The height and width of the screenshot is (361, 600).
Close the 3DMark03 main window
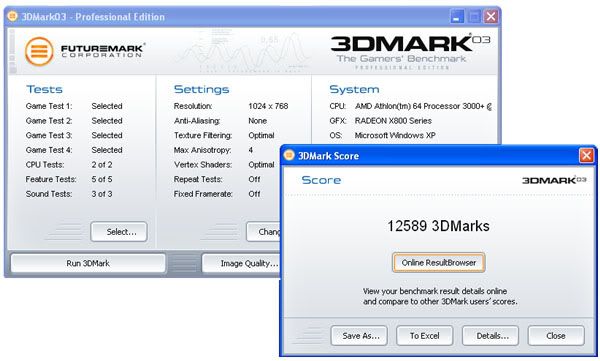click(x=491, y=16)
